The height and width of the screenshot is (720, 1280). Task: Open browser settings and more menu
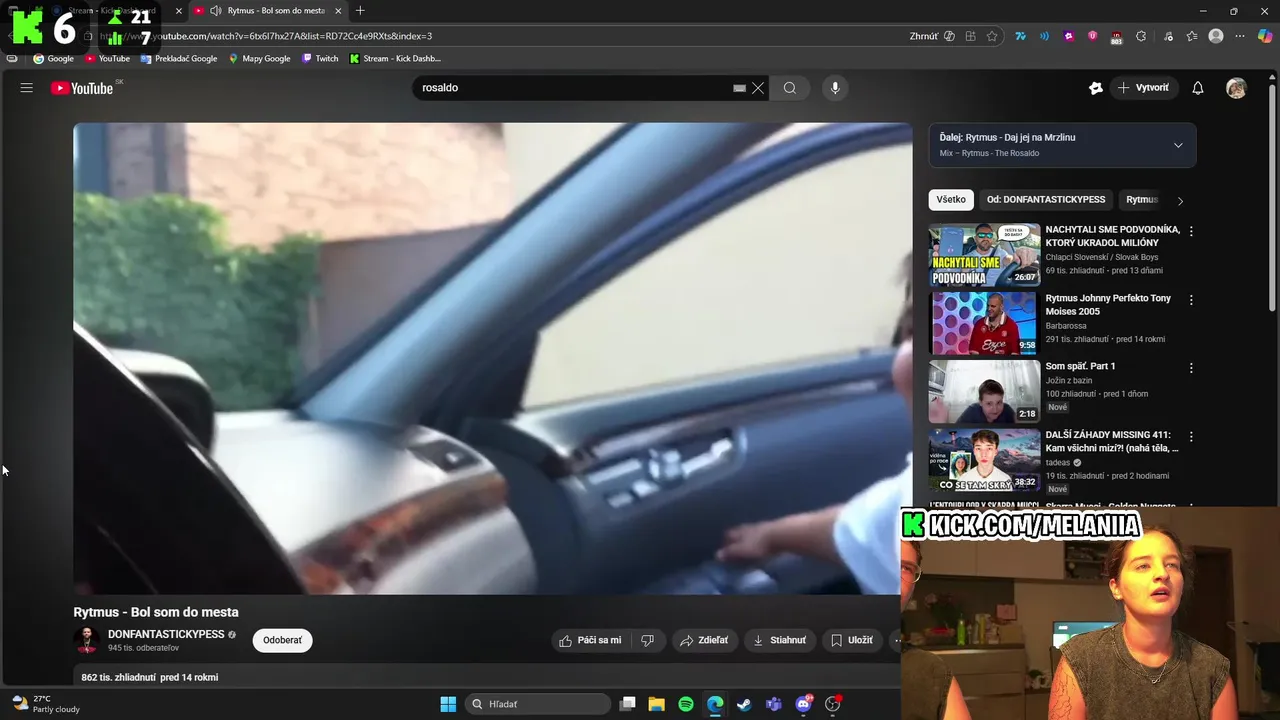click(1240, 36)
